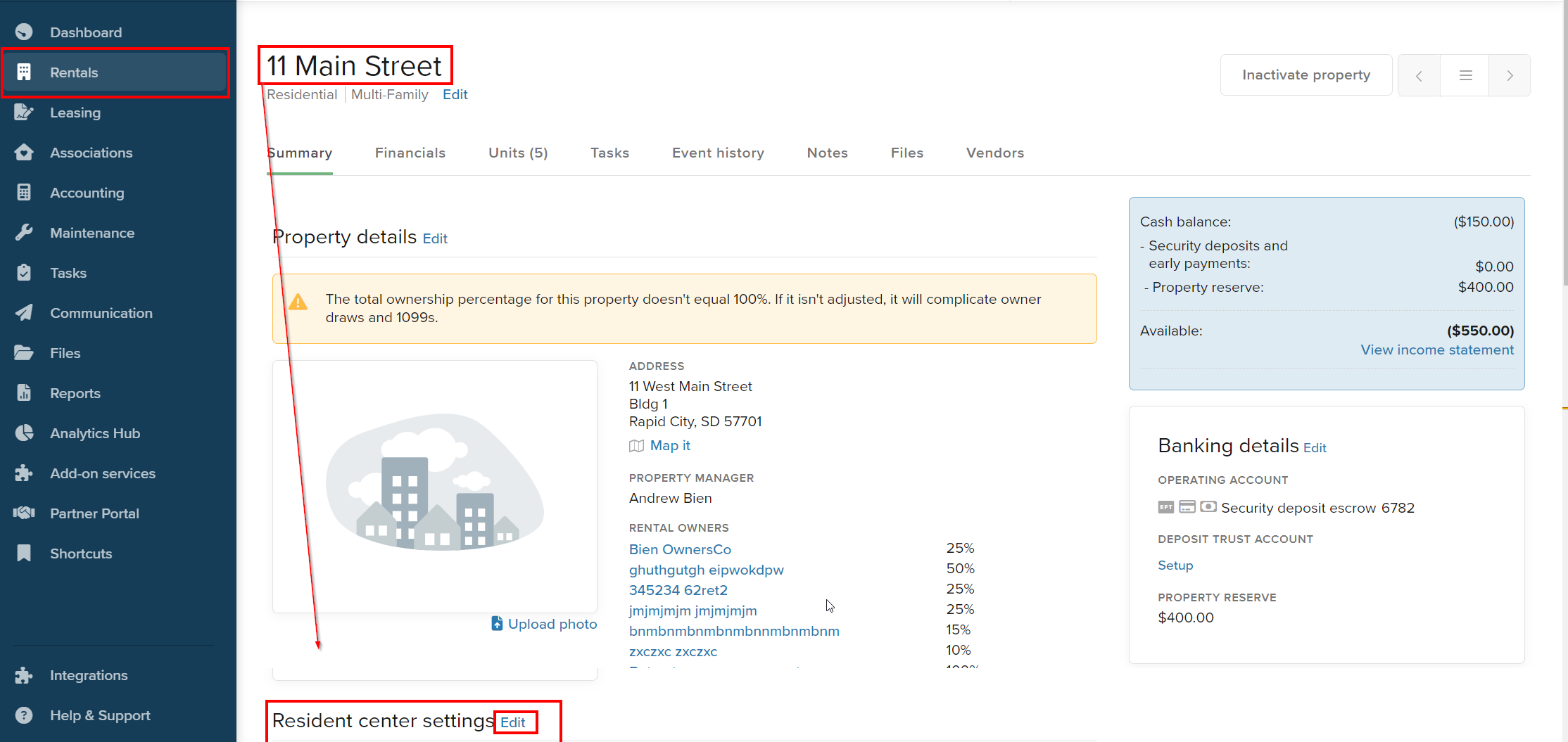The image size is (1568, 742).
Task: Click the Partner Portal handshake icon
Action: (x=24, y=513)
